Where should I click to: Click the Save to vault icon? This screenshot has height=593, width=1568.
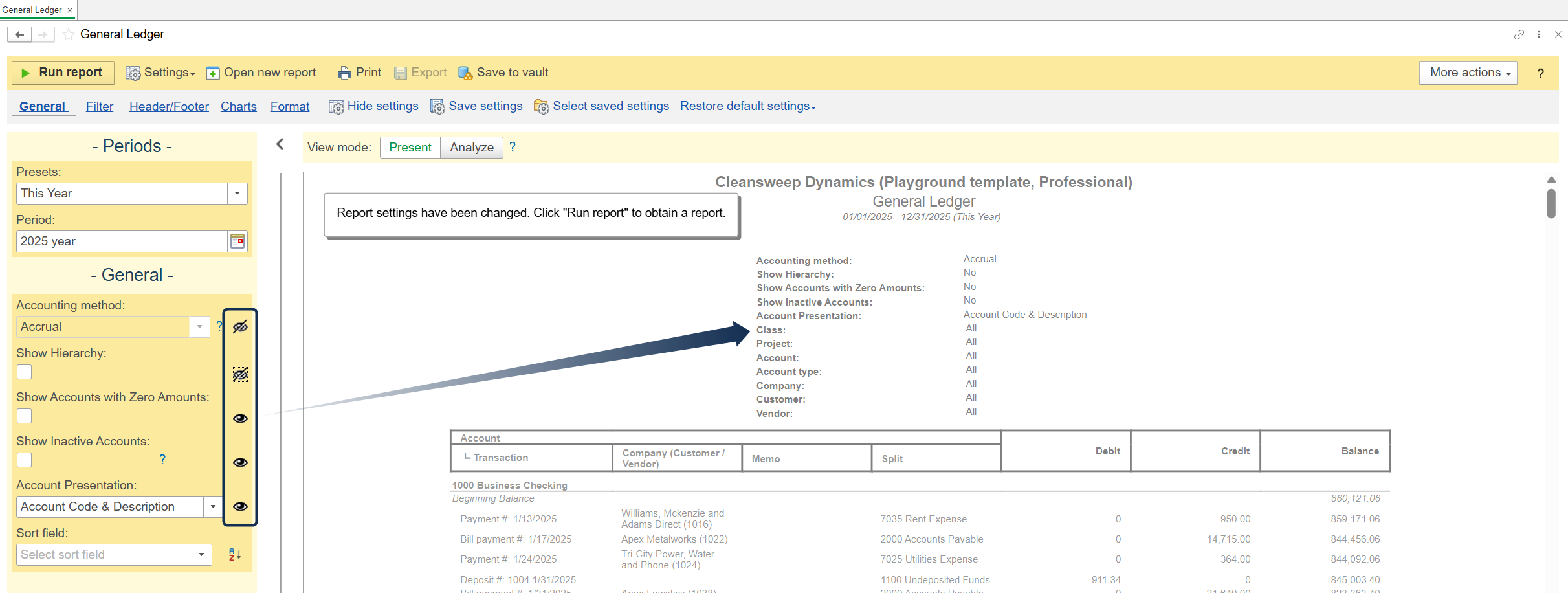[x=465, y=73]
